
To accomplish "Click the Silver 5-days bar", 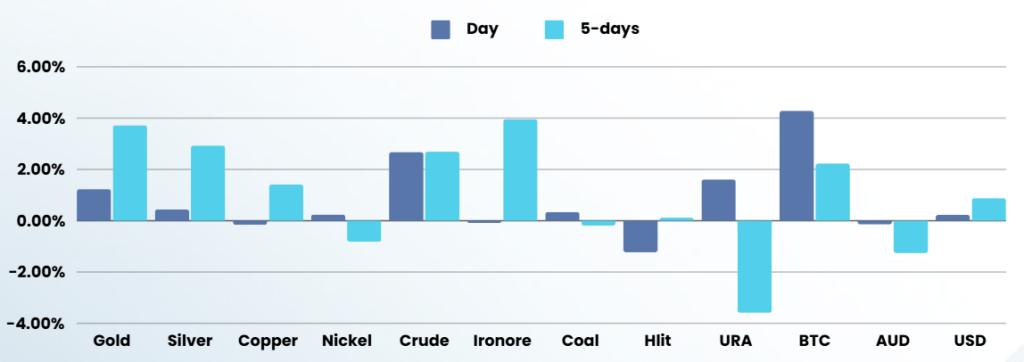I will pos(208,183).
